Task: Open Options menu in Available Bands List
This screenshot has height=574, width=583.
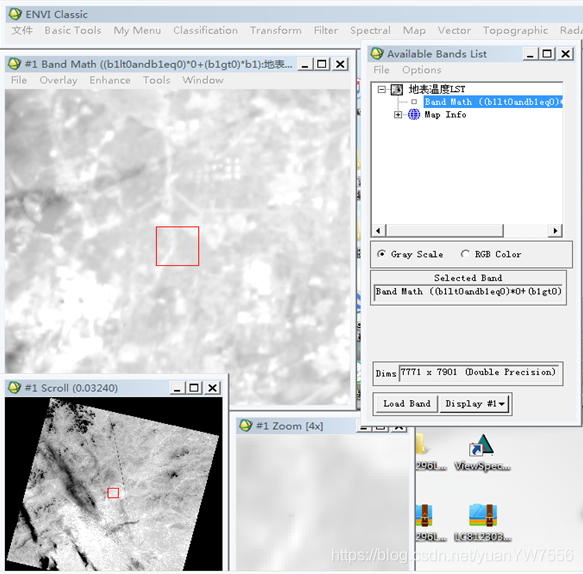Action: click(422, 70)
